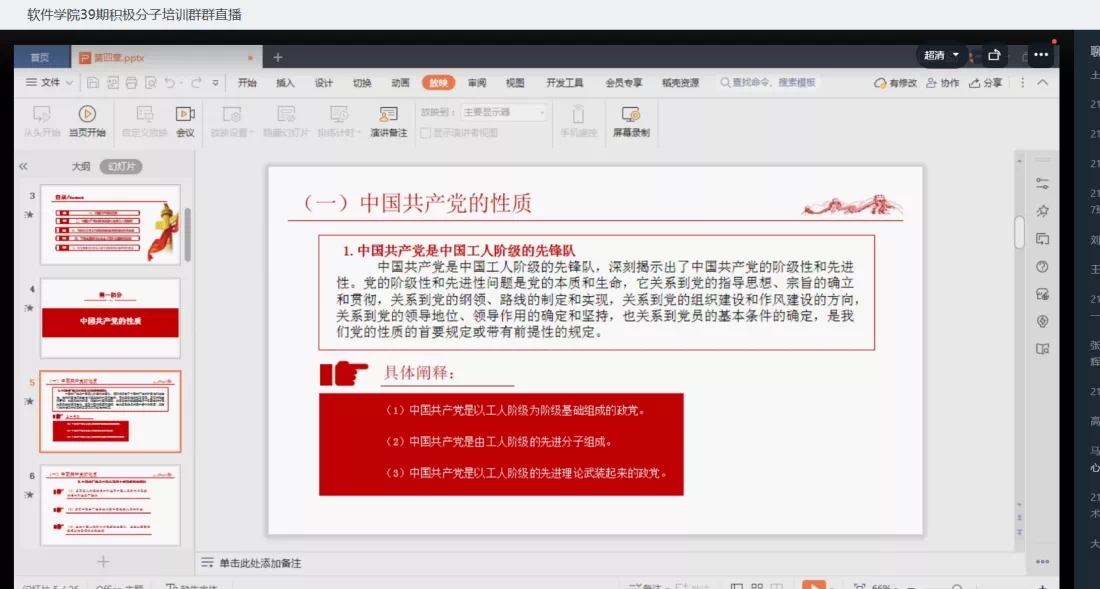
Task: Click the 分享 share button
Action: tap(985, 83)
